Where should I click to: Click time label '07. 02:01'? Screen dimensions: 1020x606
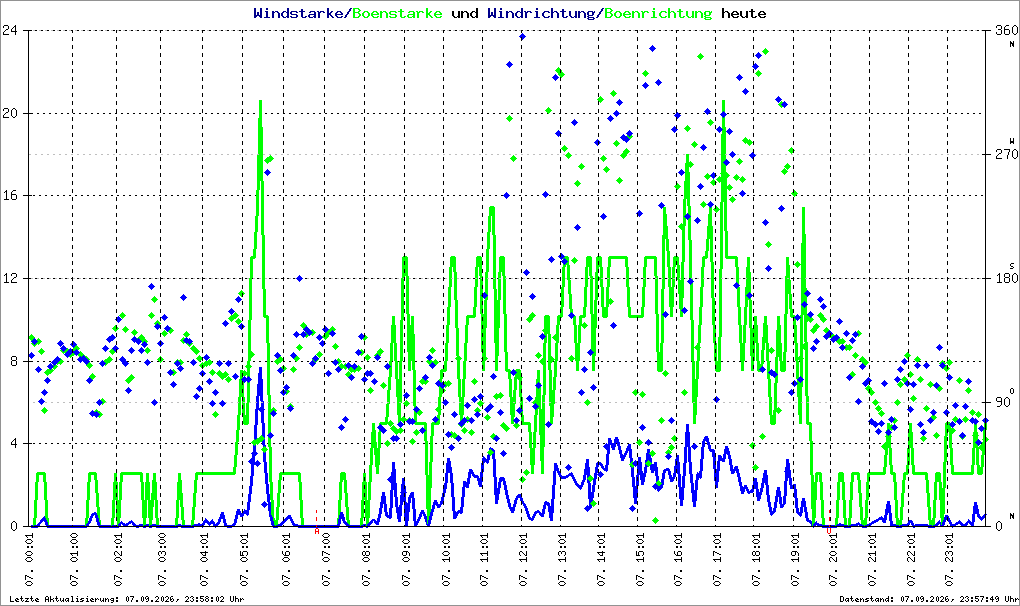(x=118, y=560)
